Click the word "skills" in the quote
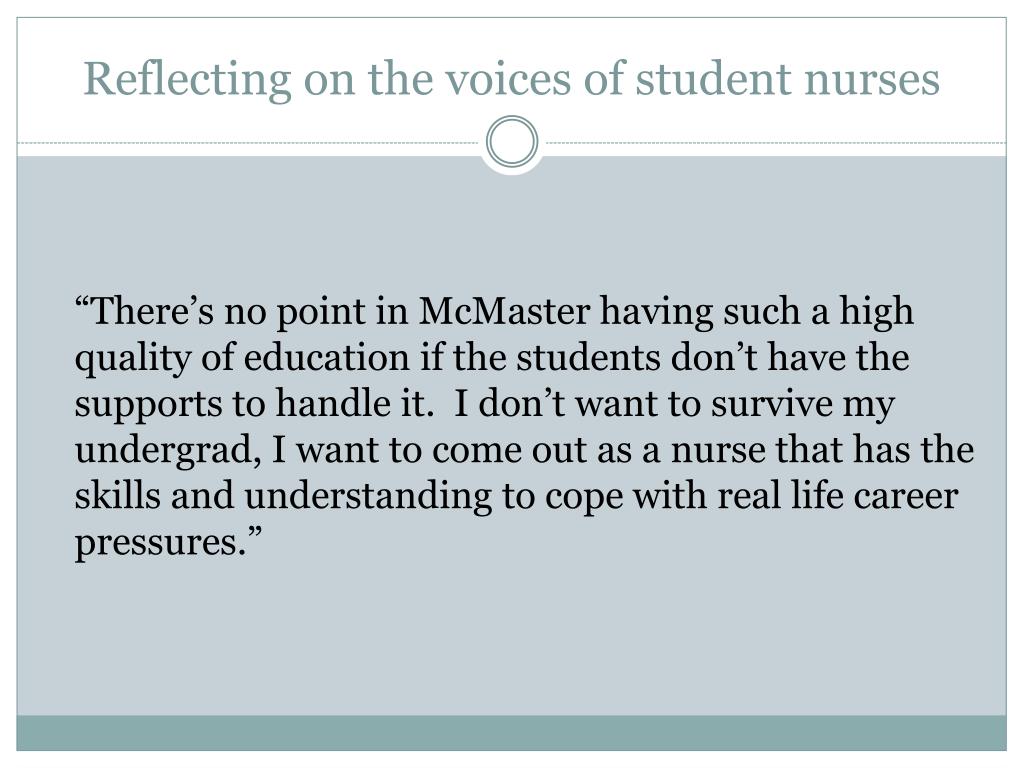Screen dimensions: 1024x768 click(x=118, y=496)
